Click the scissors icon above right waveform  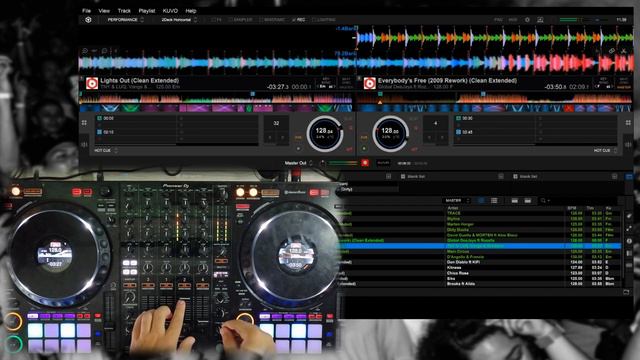(x=624, y=51)
